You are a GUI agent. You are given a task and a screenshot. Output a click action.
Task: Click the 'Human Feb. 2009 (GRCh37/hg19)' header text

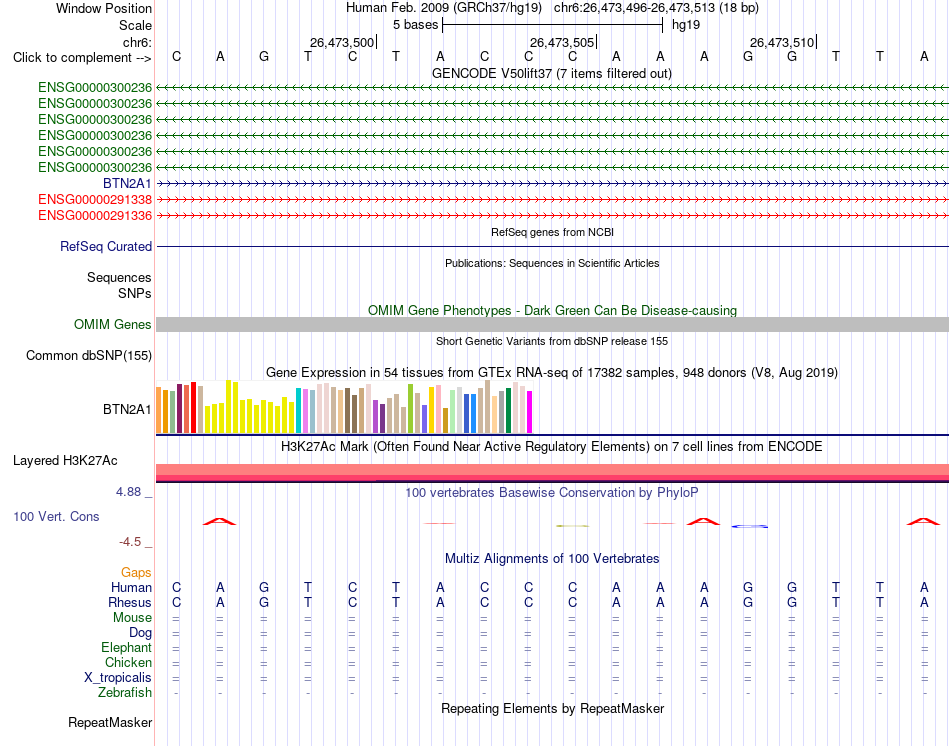point(445,8)
